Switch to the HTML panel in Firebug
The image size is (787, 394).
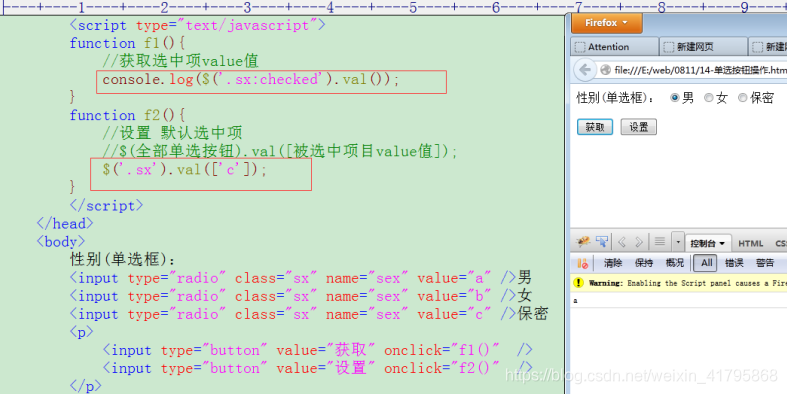tap(750, 243)
